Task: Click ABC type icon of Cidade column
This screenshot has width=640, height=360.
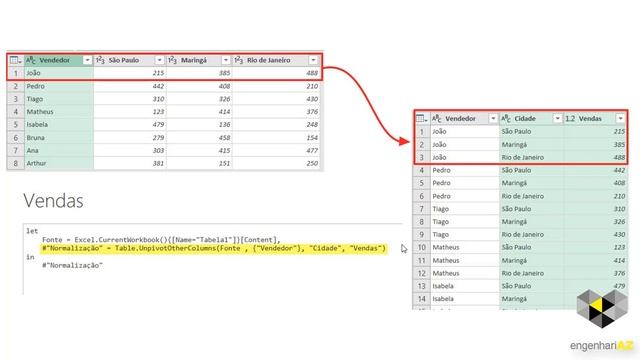Action: pyautogui.click(x=506, y=119)
